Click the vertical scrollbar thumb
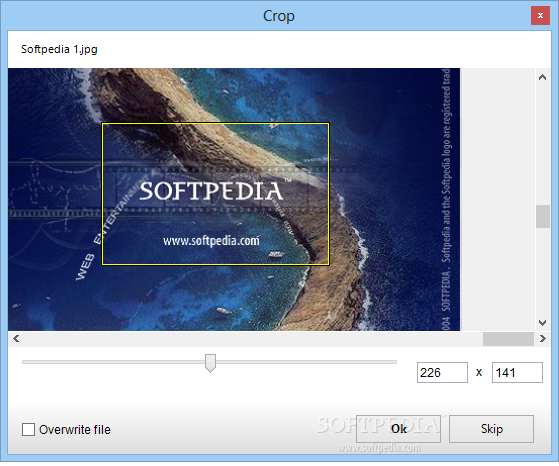 coord(543,216)
